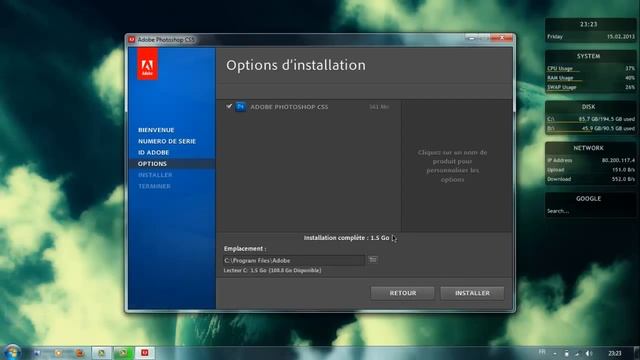The width and height of the screenshot is (640, 360).
Task: Click the highlighted green taskbar application icon
Action: click(123, 352)
